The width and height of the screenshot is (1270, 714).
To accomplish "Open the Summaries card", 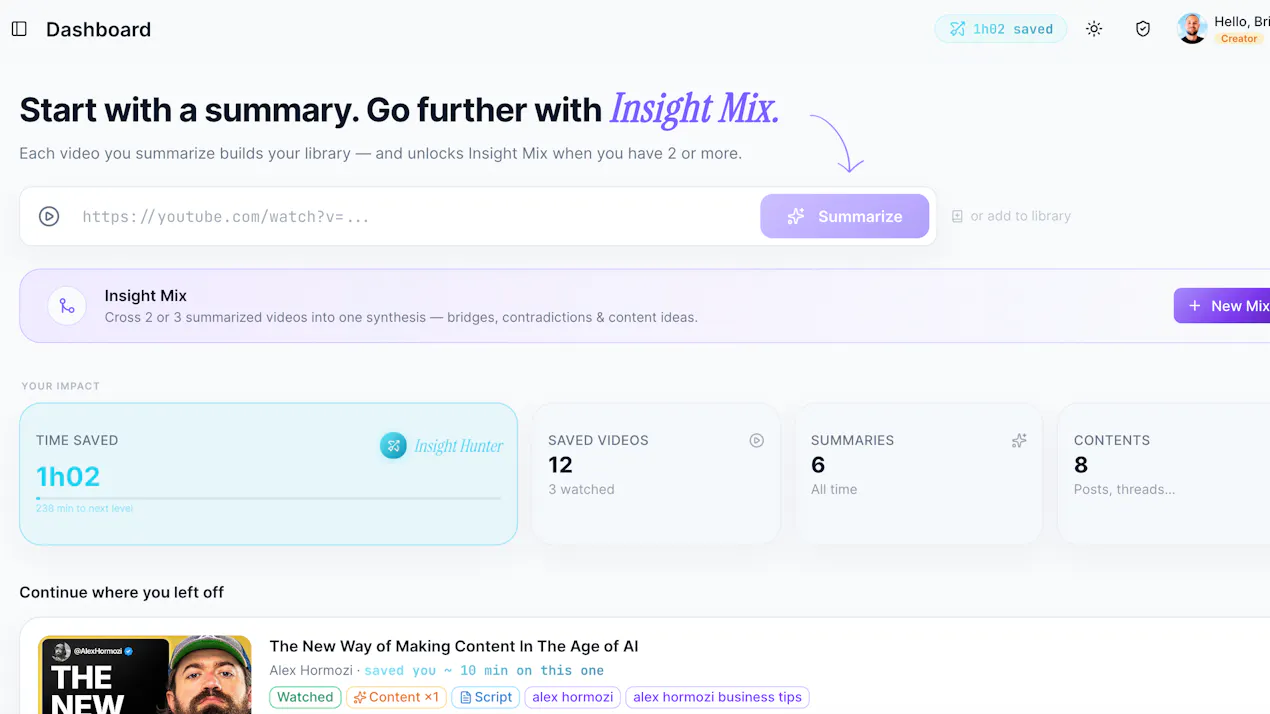I will (x=919, y=474).
